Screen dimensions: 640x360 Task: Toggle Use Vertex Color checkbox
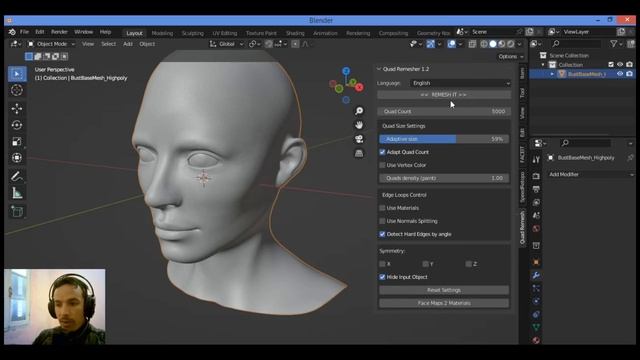pyautogui.click(x=382, y=165)
